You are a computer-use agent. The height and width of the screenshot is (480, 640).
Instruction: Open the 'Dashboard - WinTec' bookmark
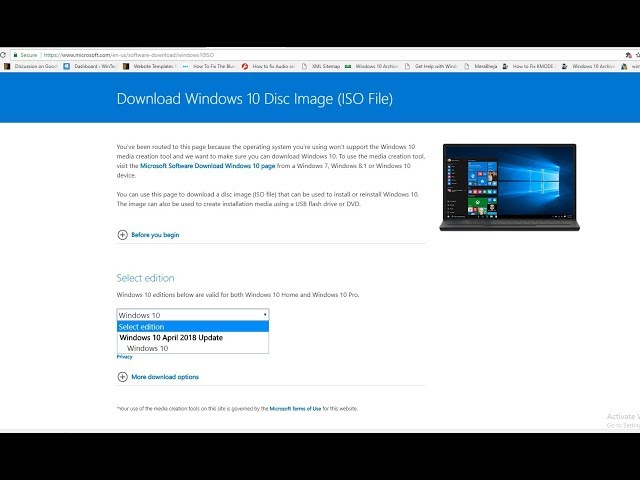click(90, 66)
